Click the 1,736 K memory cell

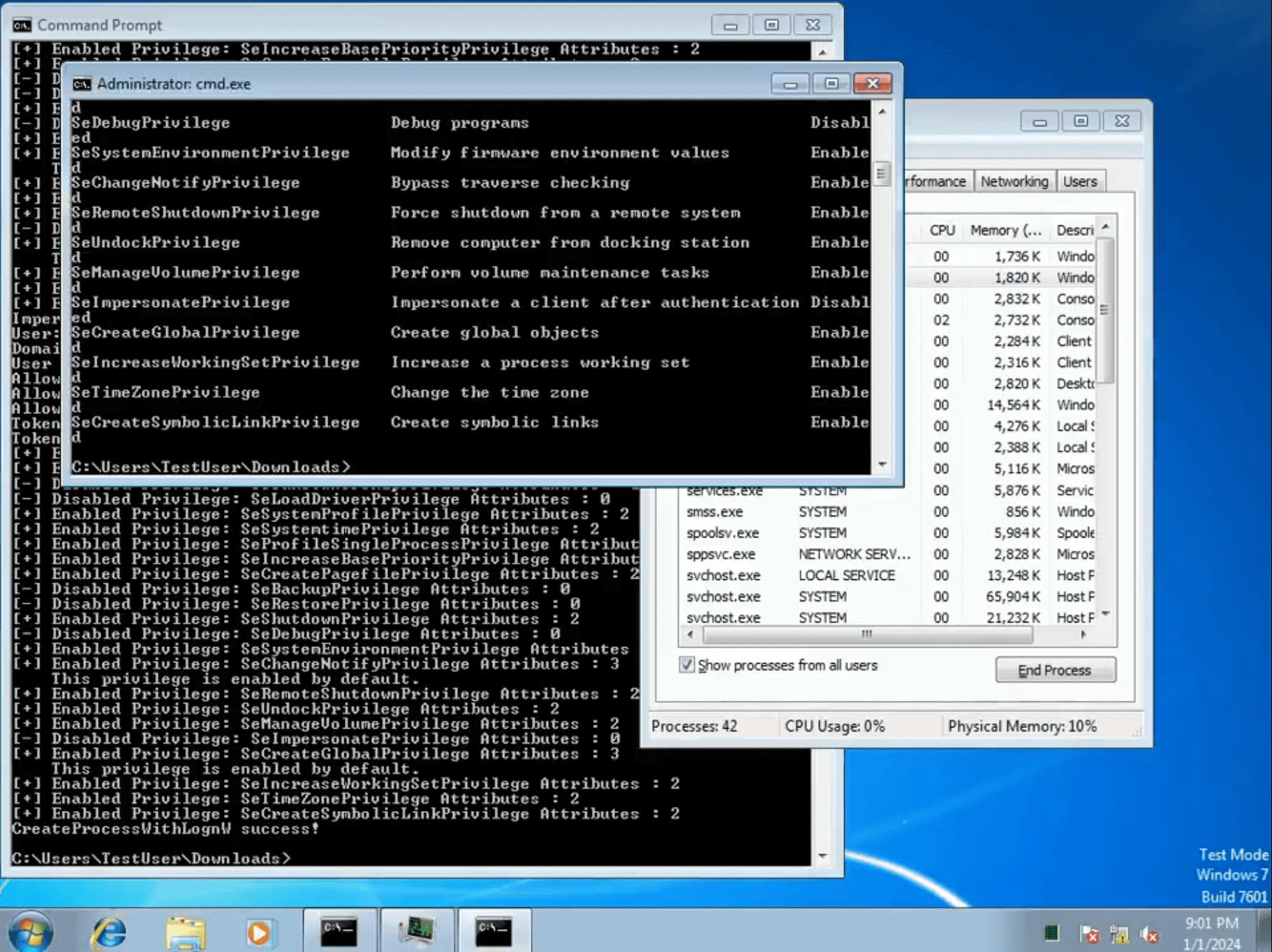coord(1017,256)
